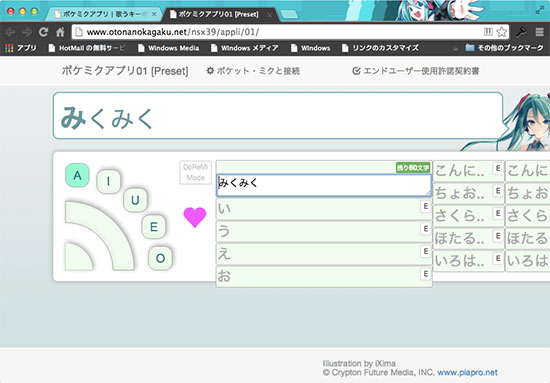
Task: Open the plain Windows bookmark
Action: (x=310, y=48)
